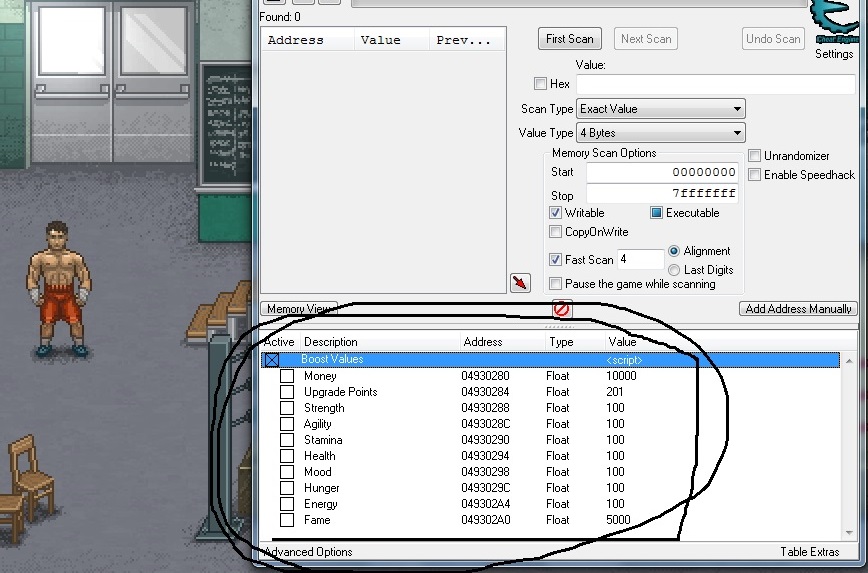868x573 pixels.
Task: Click the Start address field
Action: pos(662,172)
